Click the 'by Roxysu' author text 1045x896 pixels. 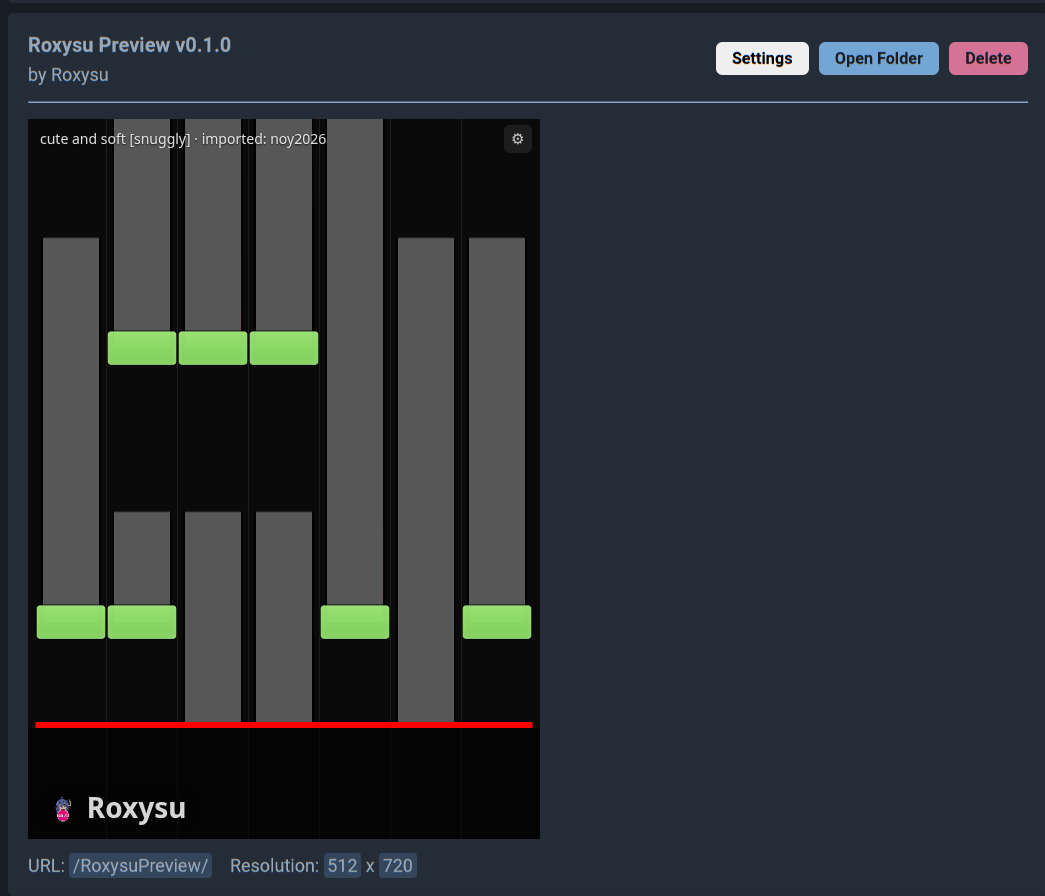point(68,75)
